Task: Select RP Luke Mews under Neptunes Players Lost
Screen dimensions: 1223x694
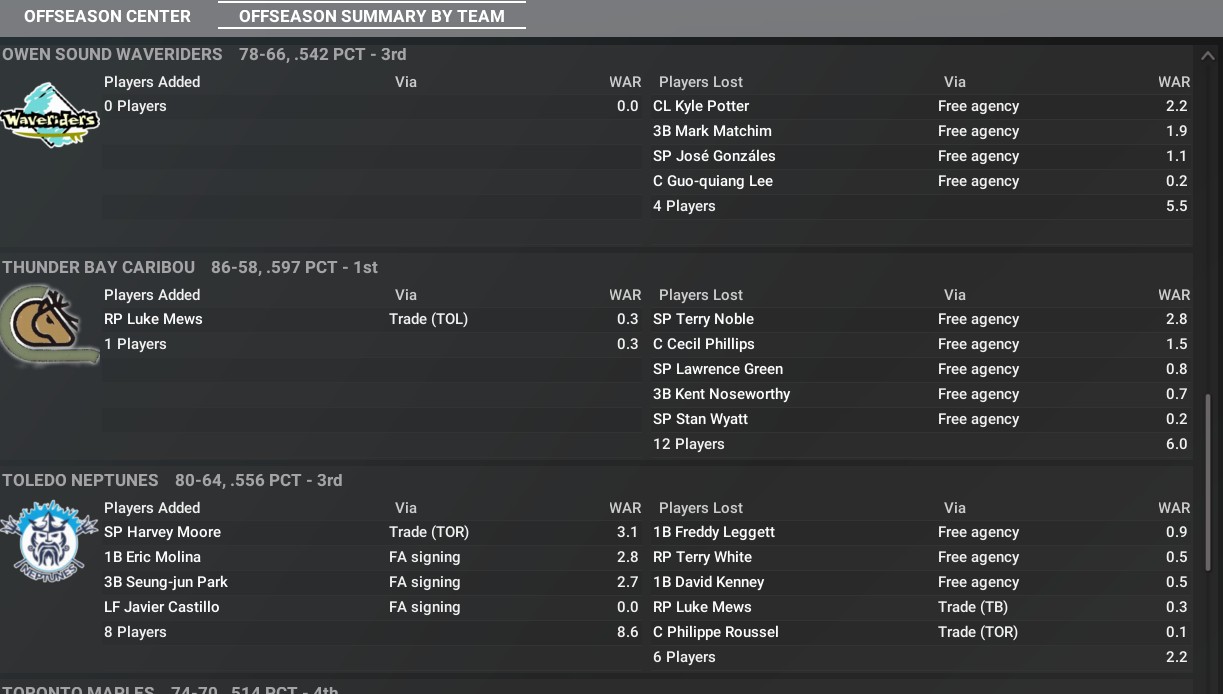Action: click(702, 607)
